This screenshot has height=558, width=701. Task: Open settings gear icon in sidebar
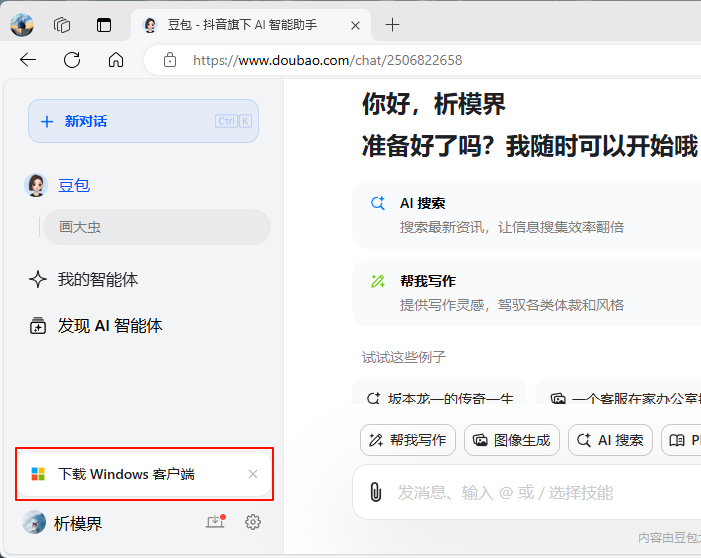click(x=253, y=522)
